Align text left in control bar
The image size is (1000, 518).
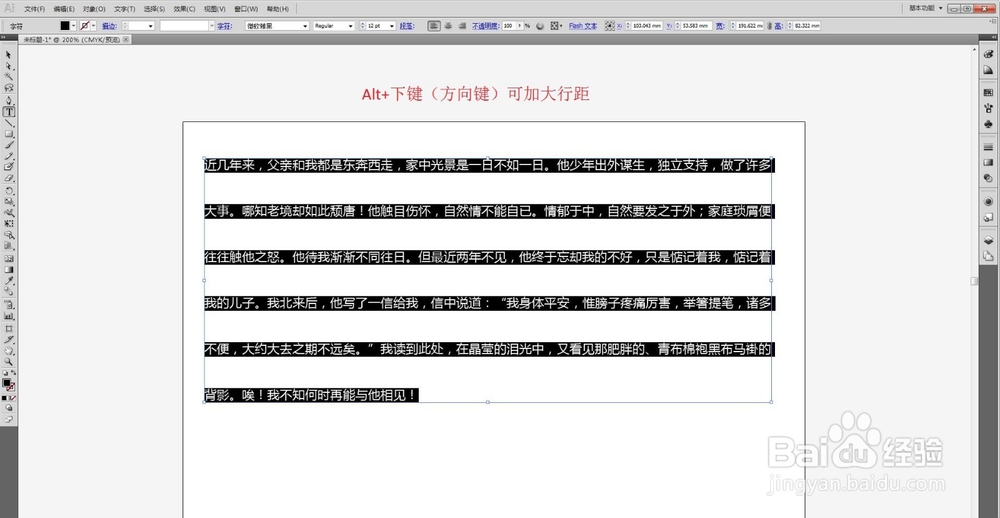pyautogui.click(x=434, y=26)
